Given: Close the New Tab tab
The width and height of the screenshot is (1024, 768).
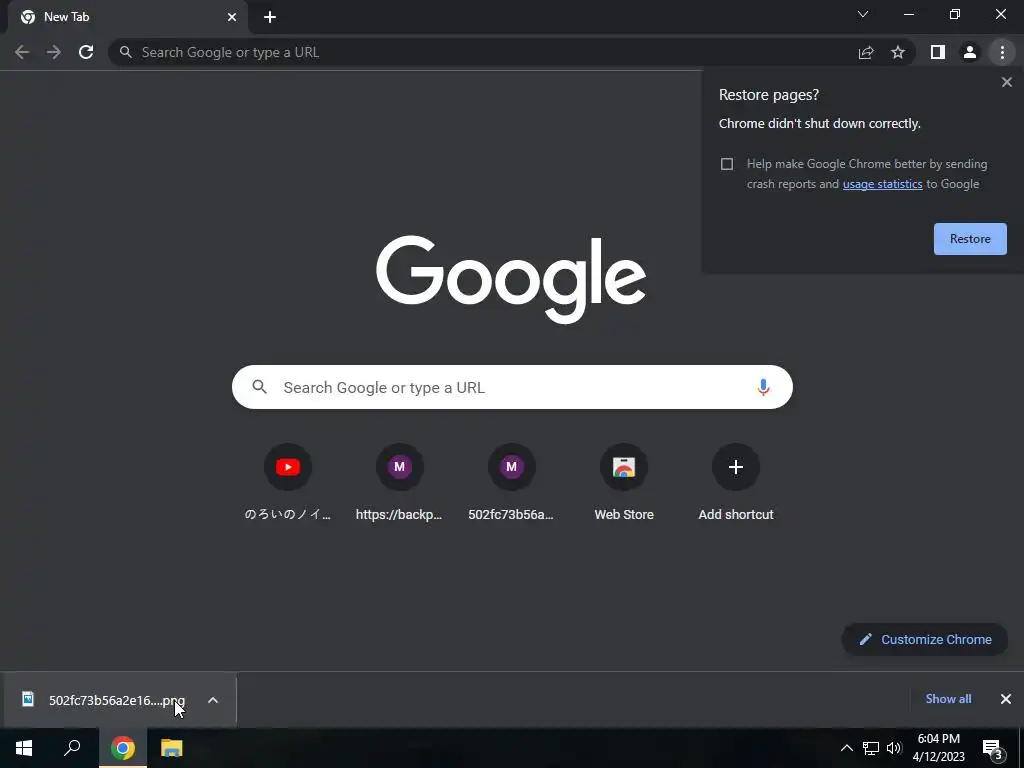Looking at the screenshot, I should [232, 17].
